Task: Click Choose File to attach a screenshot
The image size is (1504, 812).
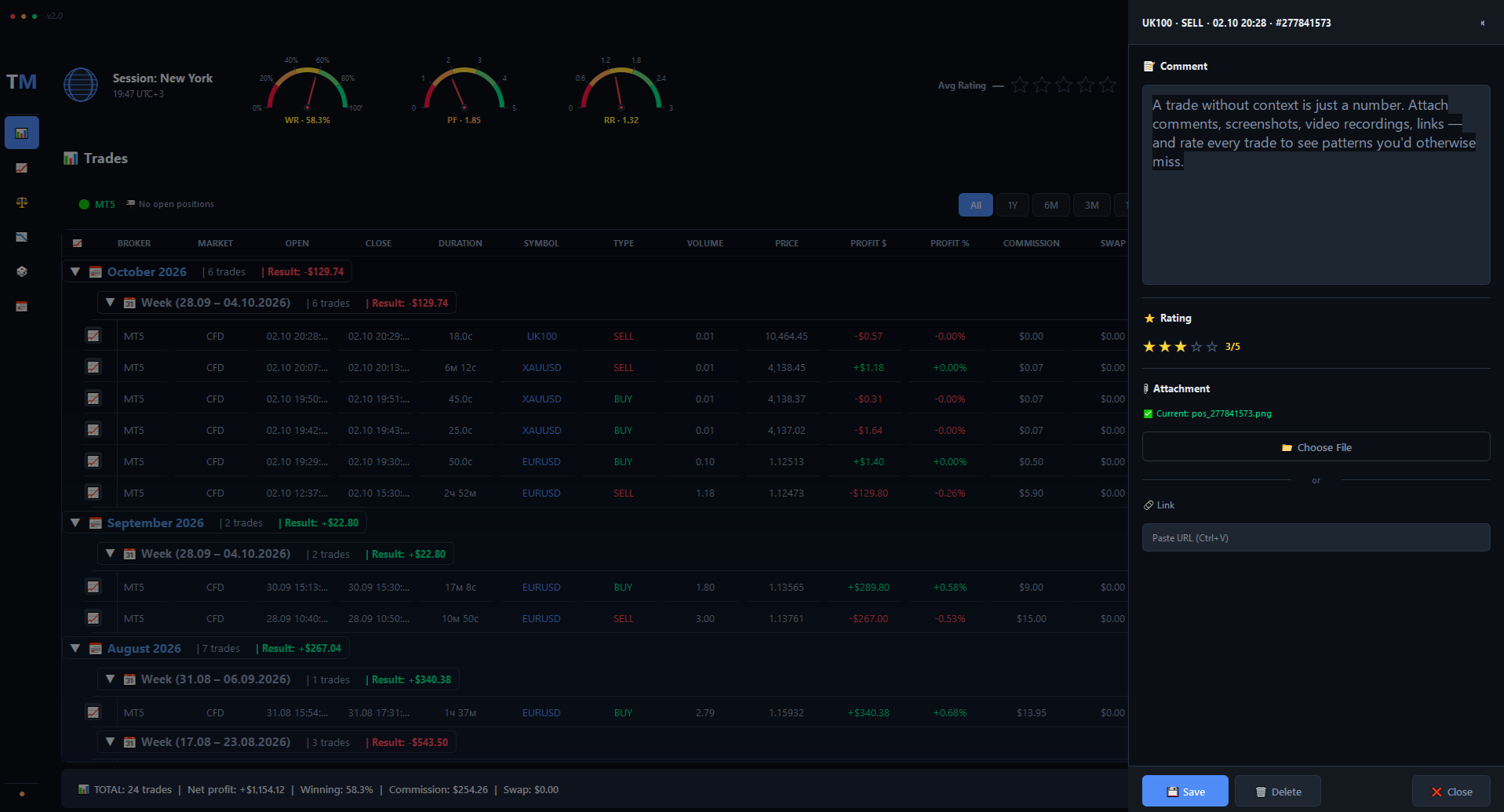Action: click(1316, 447)
